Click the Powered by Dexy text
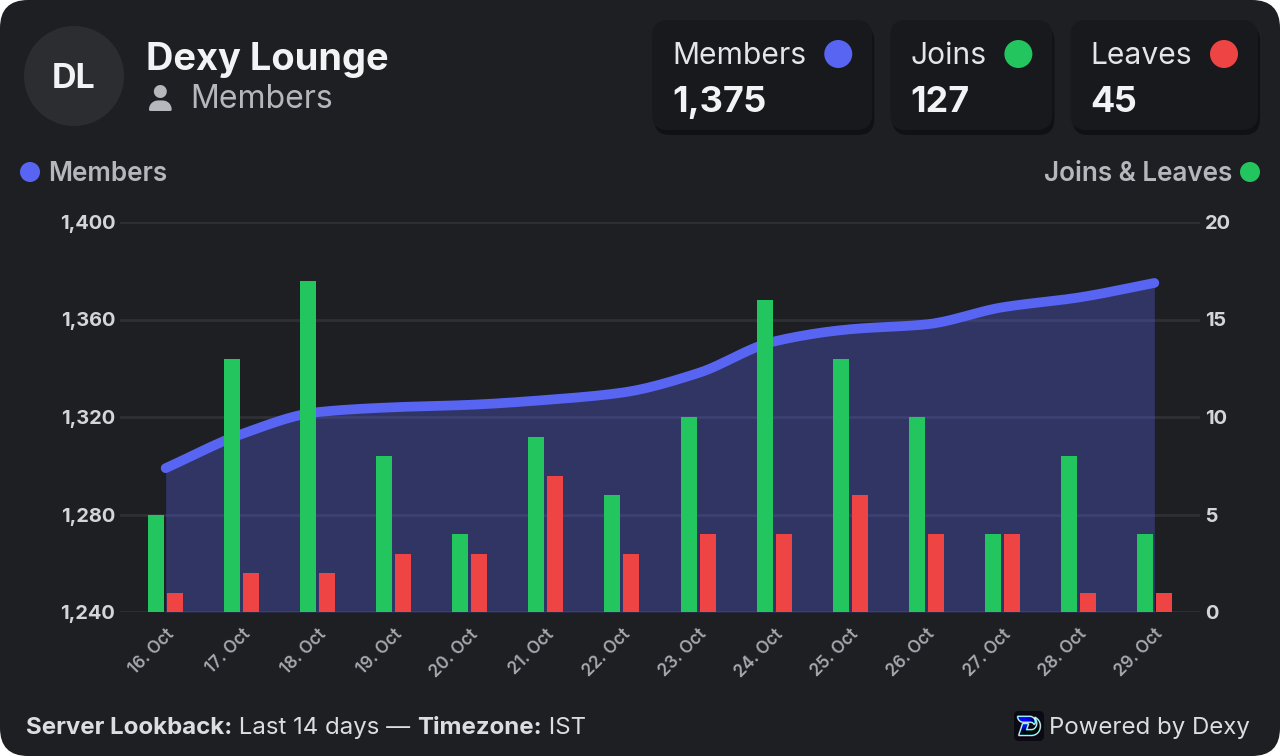The image size is (1280, 756). click(x=1149, y=726)
